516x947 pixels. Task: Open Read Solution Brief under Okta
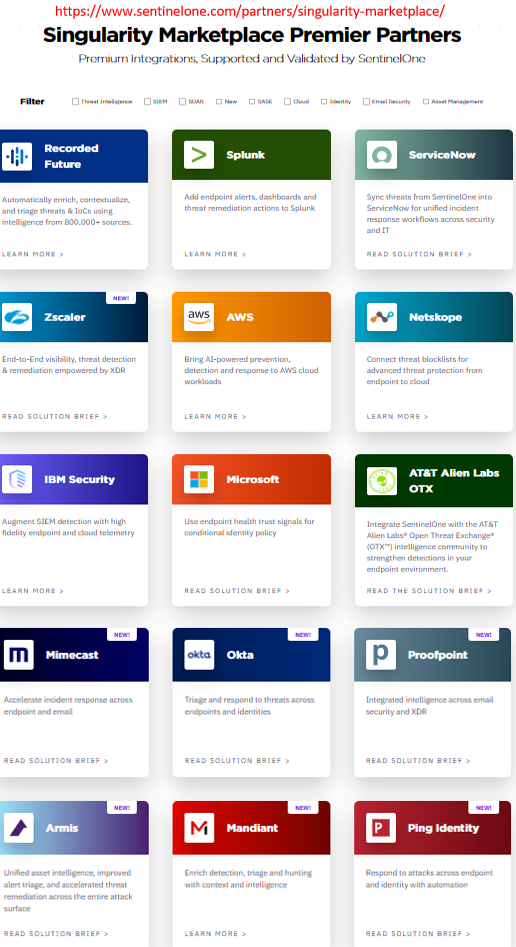coord(237,760)
